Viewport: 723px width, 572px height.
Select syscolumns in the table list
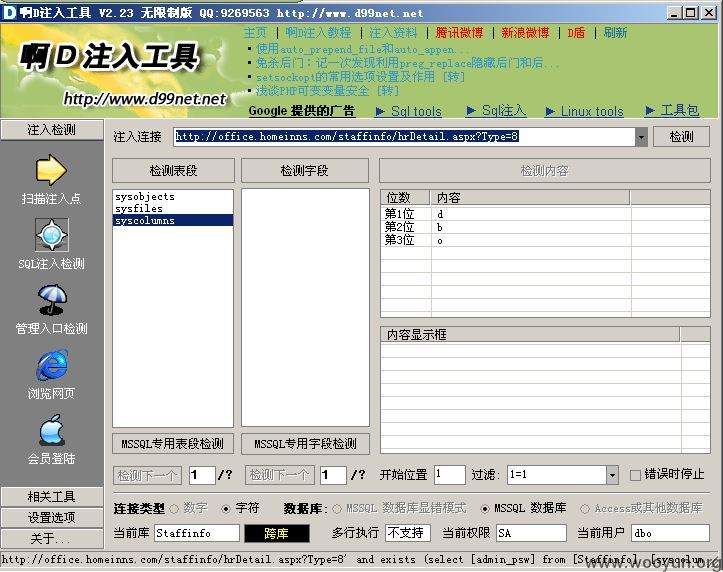[x=173, y=220]
